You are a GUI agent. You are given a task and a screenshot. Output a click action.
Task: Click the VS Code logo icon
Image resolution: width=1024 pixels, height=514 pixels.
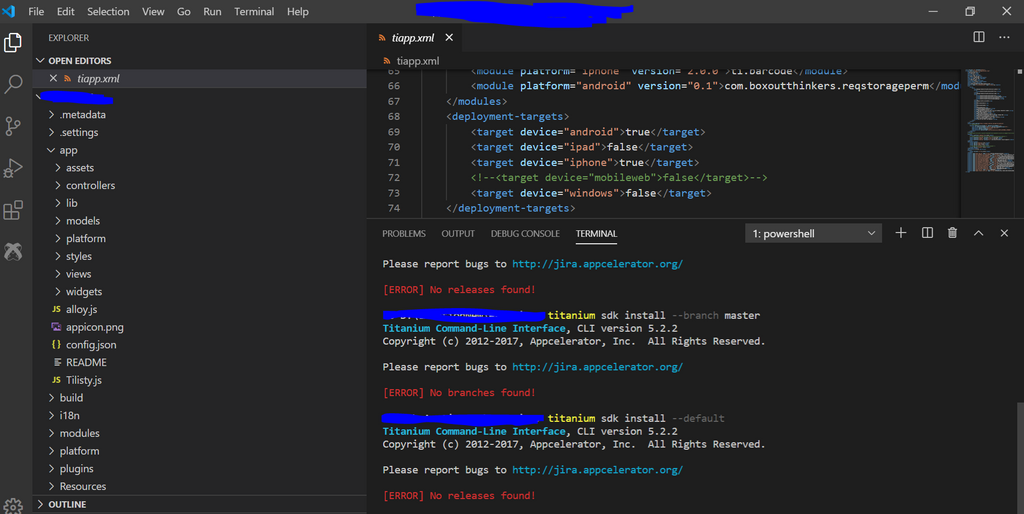(8, 11)
